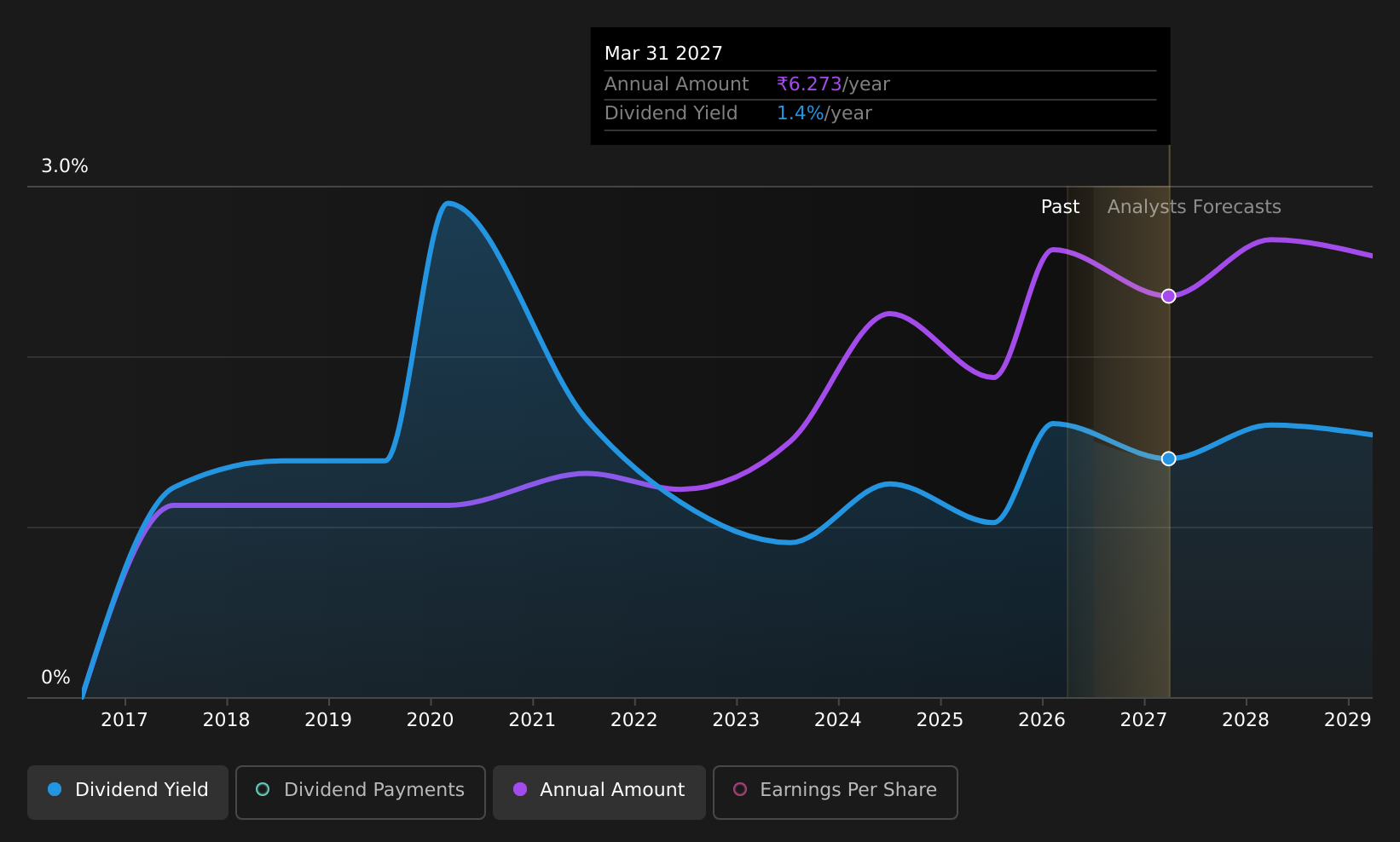This screenshot has height=842, width=1400.
Task: Click the 2021 x-axis year label
Action: tap(532, 720)
